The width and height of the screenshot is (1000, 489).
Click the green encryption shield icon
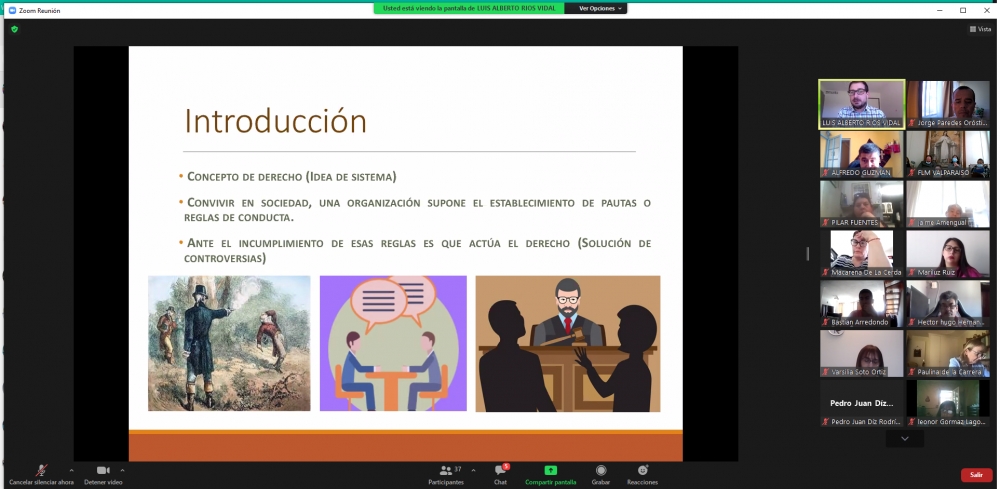[14, 29]
